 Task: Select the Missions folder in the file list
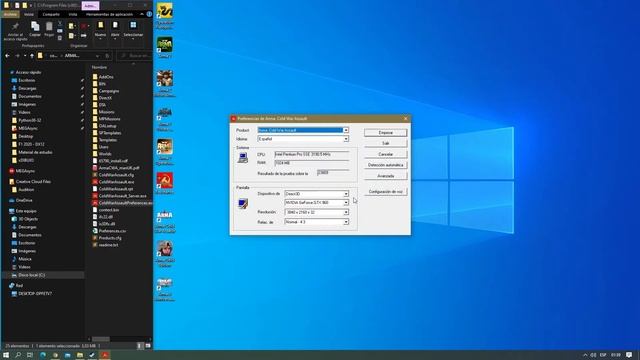tap(106, 112)
